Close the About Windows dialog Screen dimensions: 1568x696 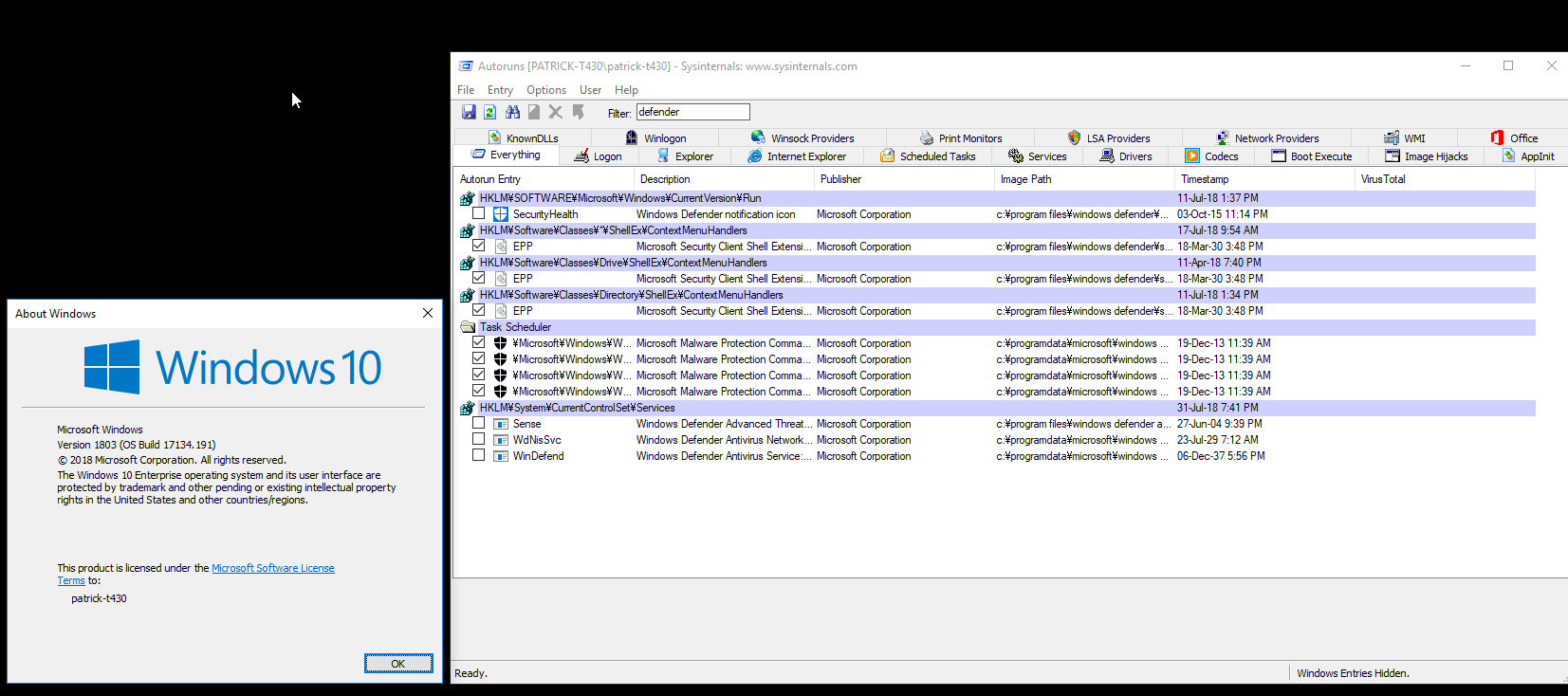pos(428,313)
